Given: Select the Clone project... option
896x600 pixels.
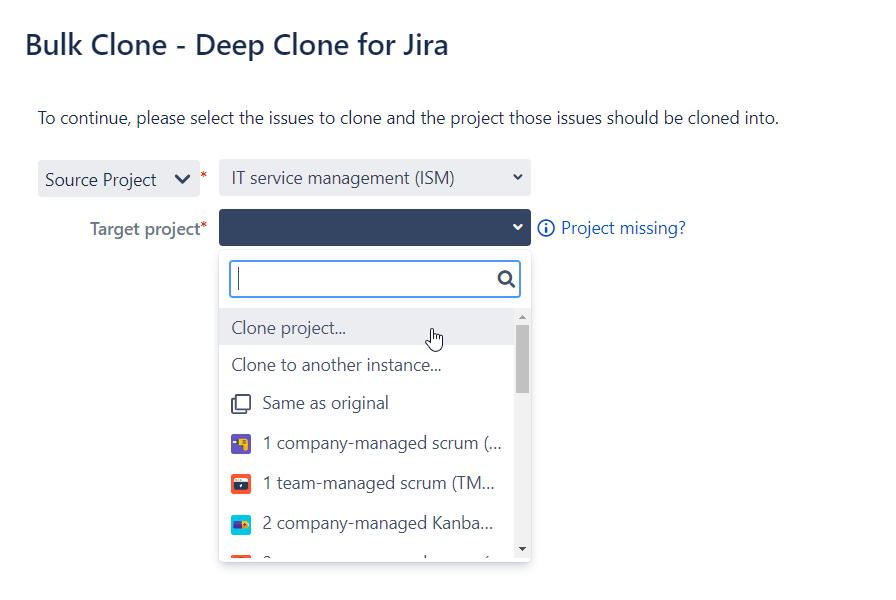Looking at the screenshot, I should tap(290, 325).
